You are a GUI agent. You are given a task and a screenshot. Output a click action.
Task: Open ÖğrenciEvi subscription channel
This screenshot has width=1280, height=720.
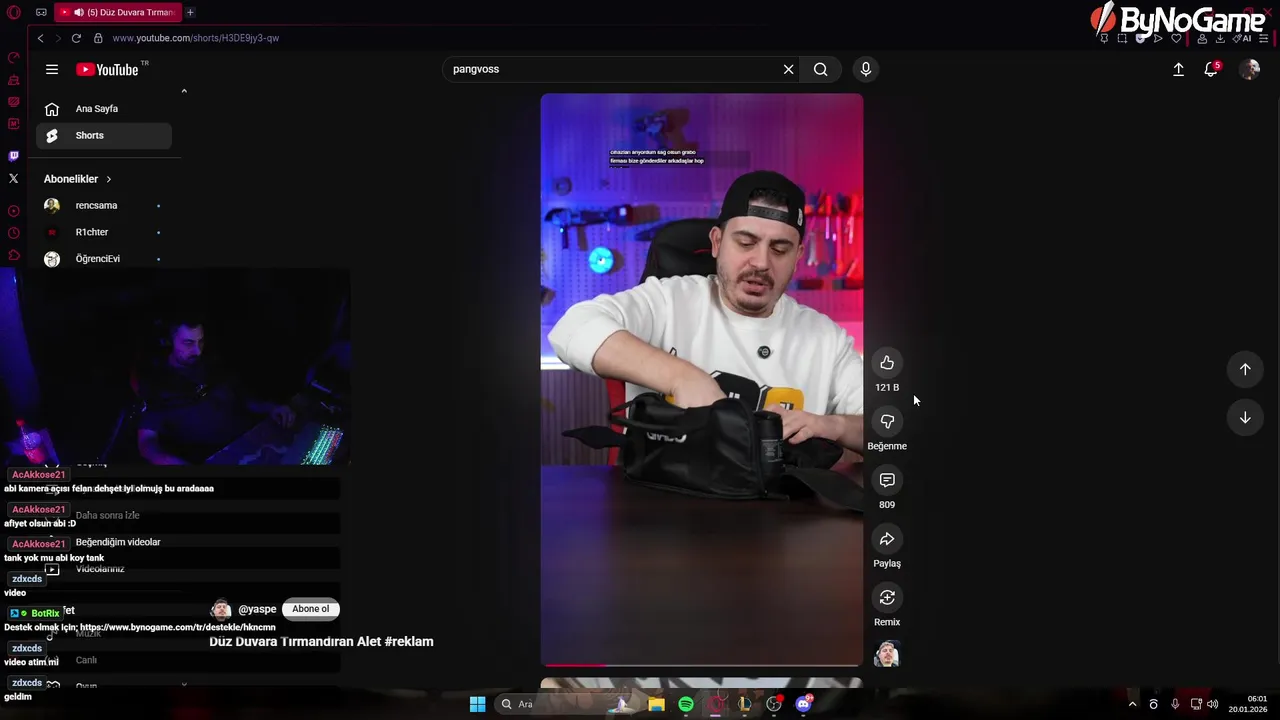(104, 259)
